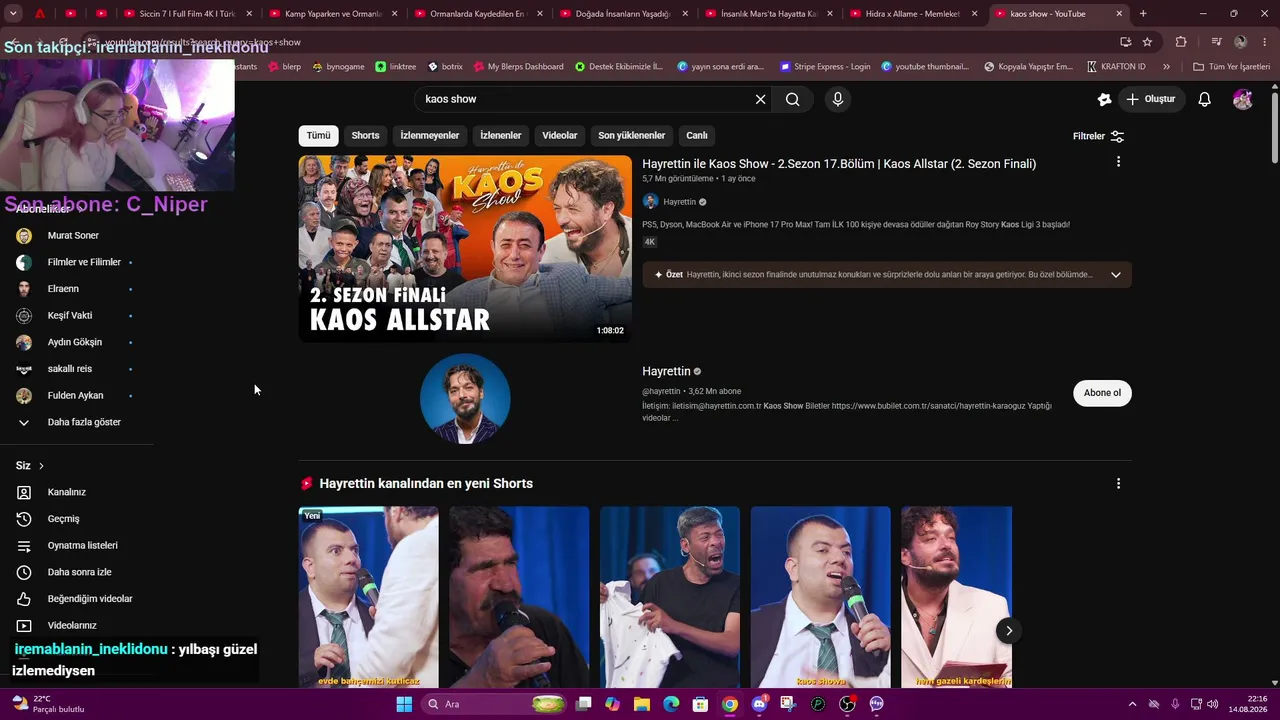The height and width of the screenshot is (720, 1280).
Task: Open Chrome extensions puzzle icon
Action: 1181,42
